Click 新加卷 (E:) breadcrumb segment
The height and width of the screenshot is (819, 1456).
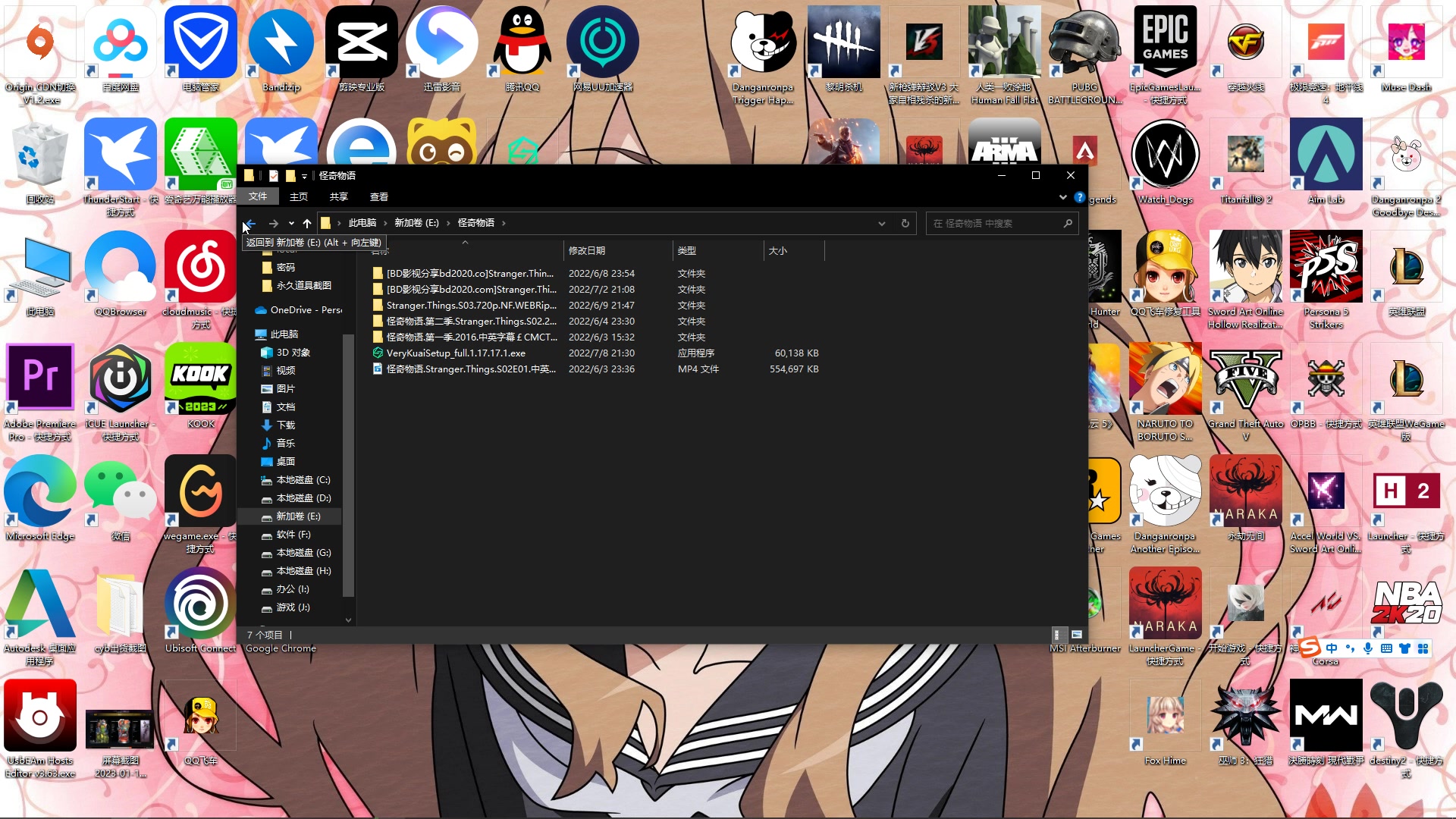(x=416, y=223)
